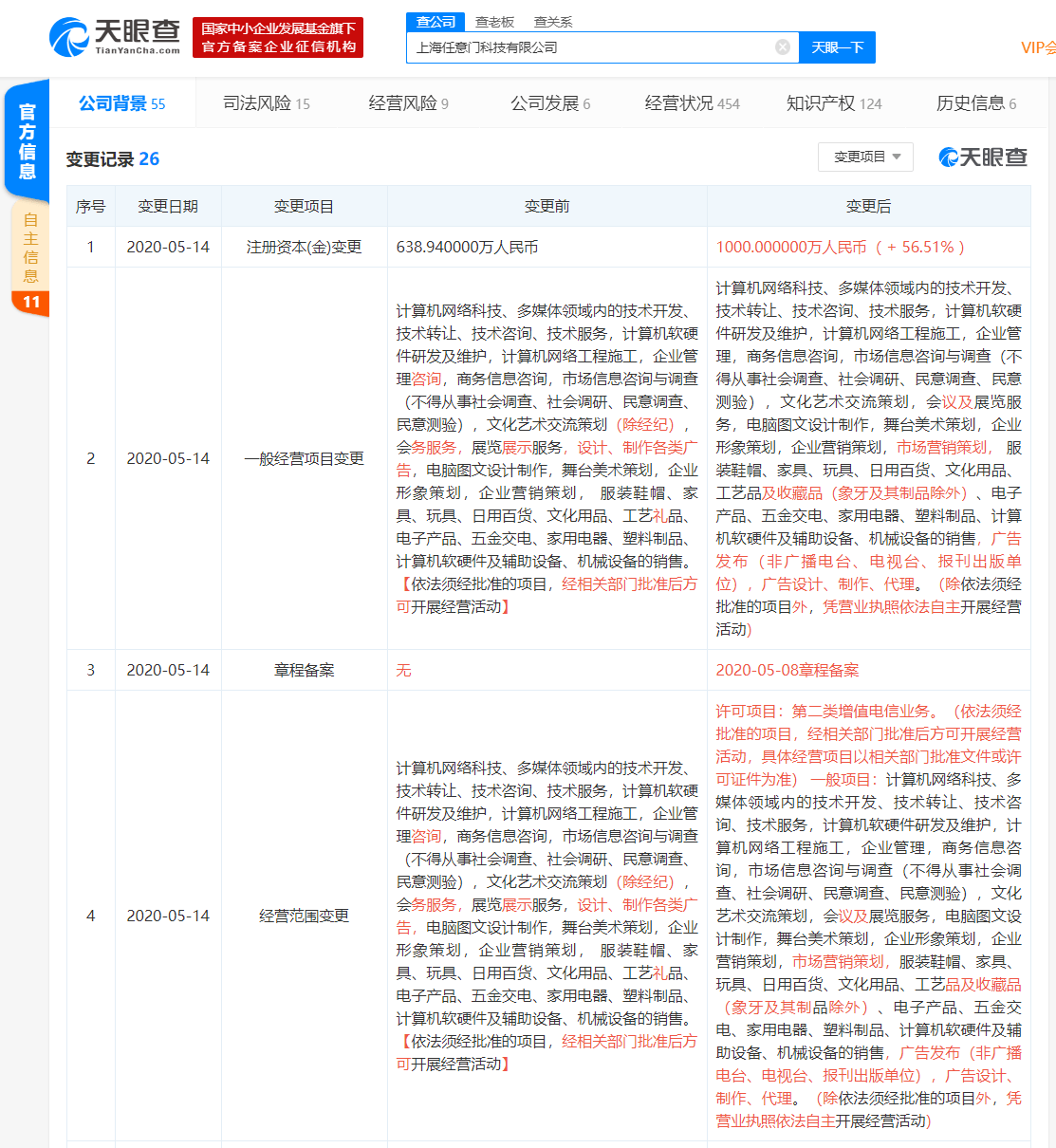Go to the 经营风险 tab
1056x1148 pixels.
pos(408,103)
